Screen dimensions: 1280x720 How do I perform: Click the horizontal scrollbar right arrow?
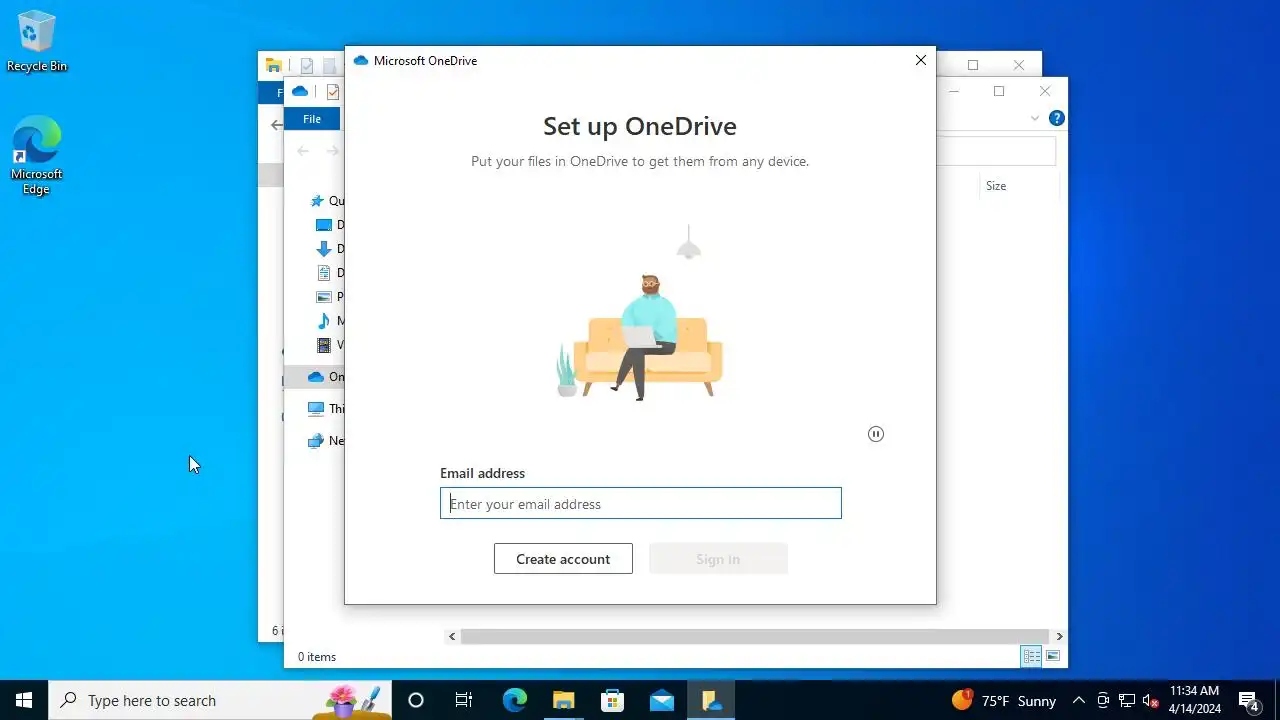1059,636
